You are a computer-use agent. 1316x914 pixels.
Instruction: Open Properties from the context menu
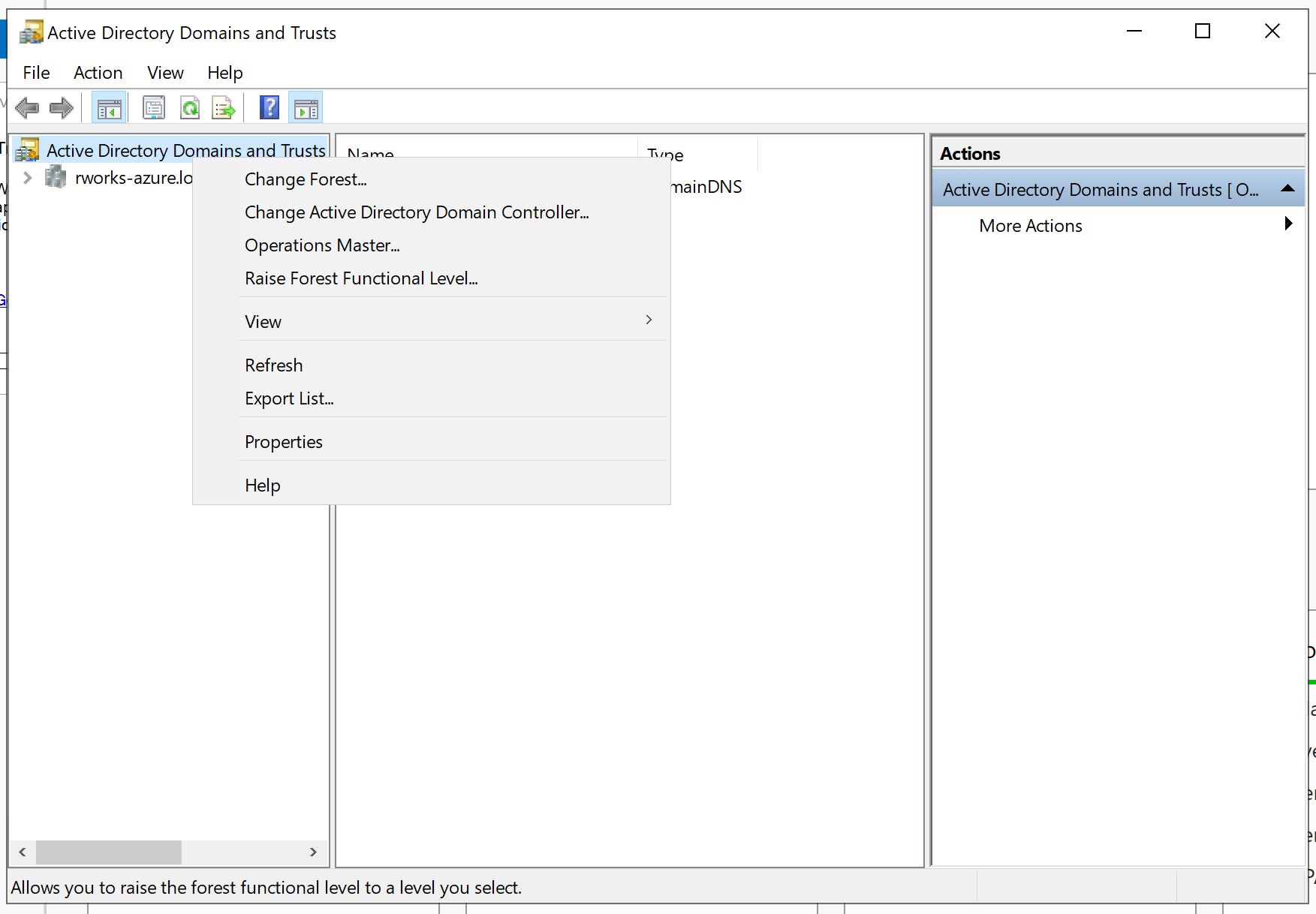(431, 442)
